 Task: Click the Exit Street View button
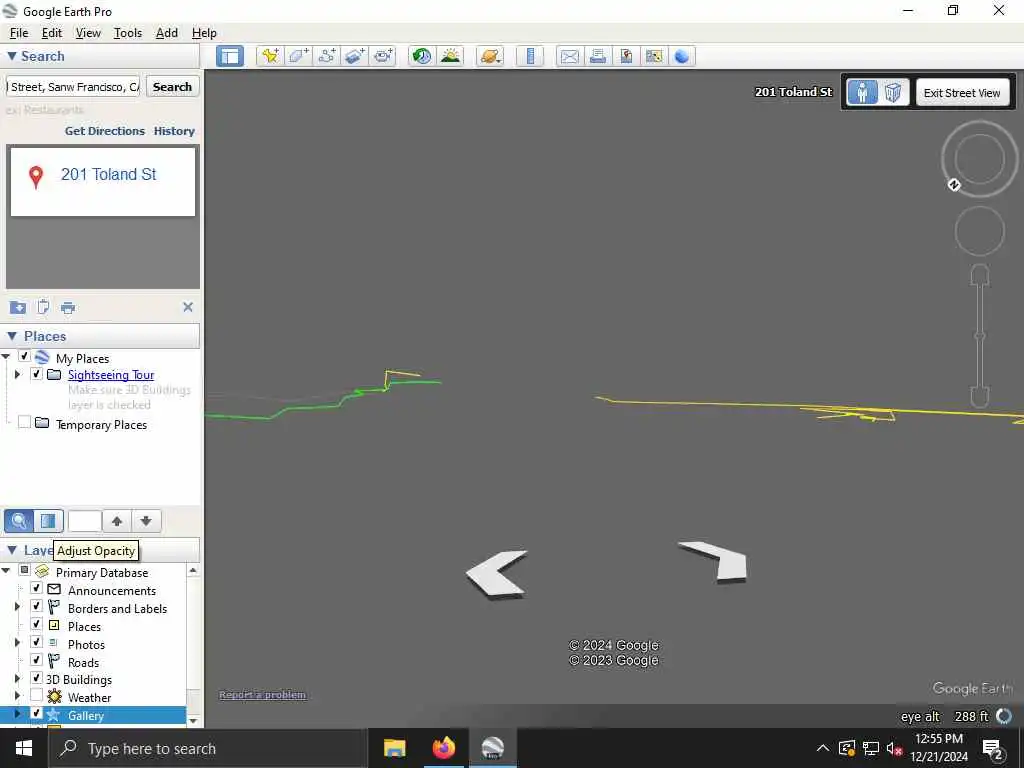pos(962,93)
